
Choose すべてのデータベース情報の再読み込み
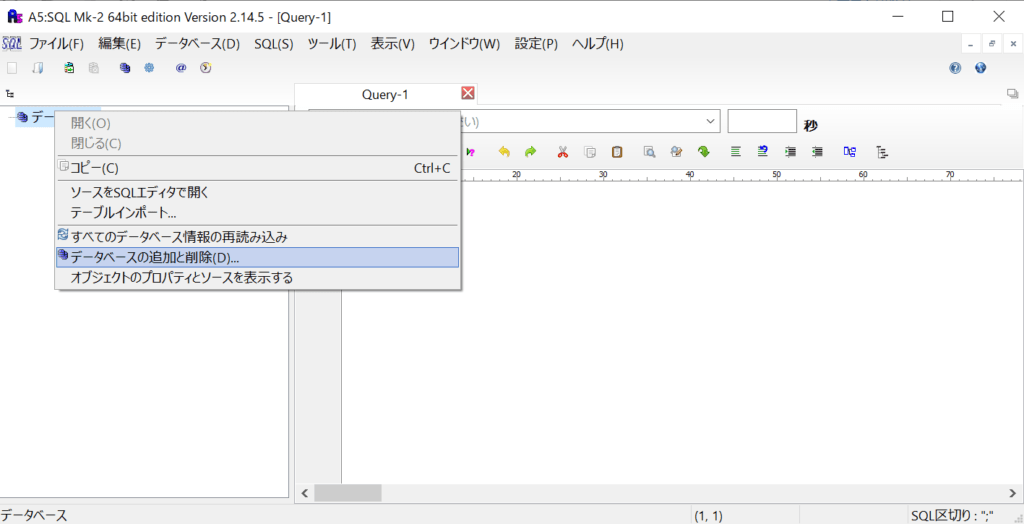(258, 237)
